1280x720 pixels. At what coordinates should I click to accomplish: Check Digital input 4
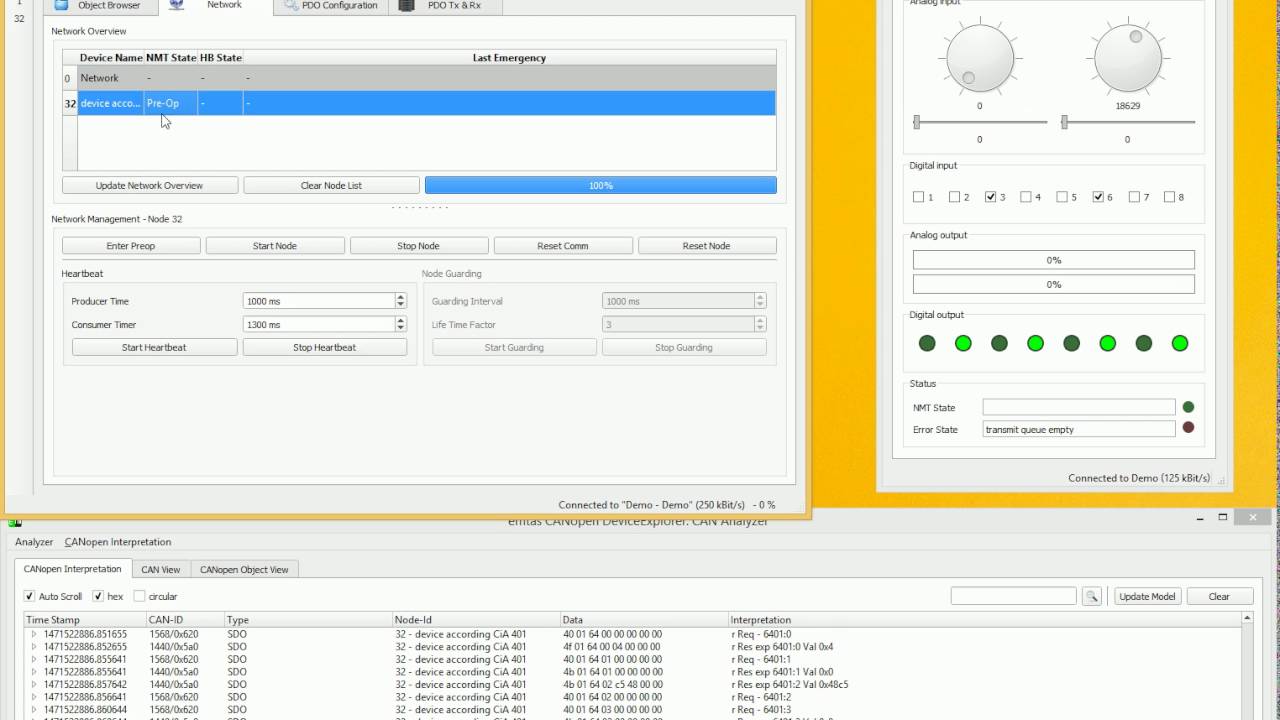click(1026, 197)
